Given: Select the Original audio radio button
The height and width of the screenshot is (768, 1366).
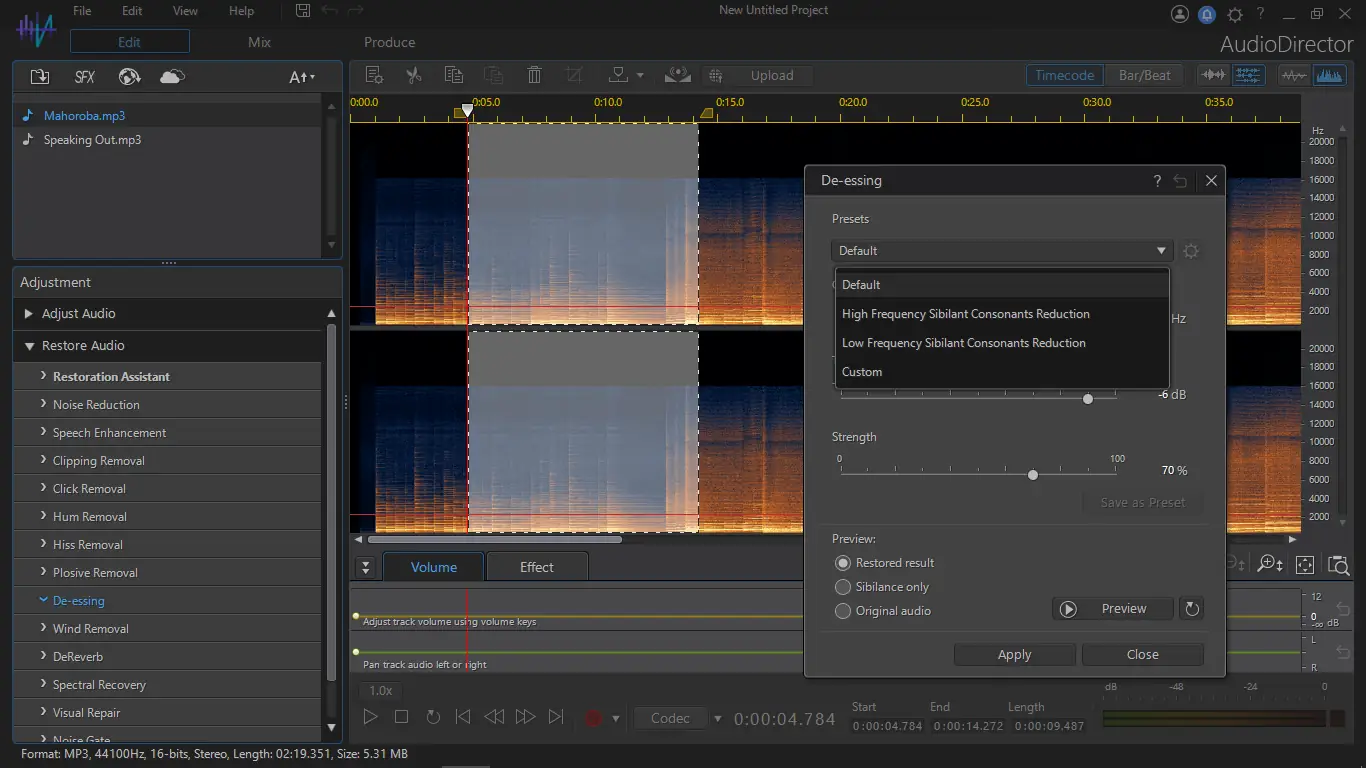Looking at the screenshot, I should coord(843,611).
